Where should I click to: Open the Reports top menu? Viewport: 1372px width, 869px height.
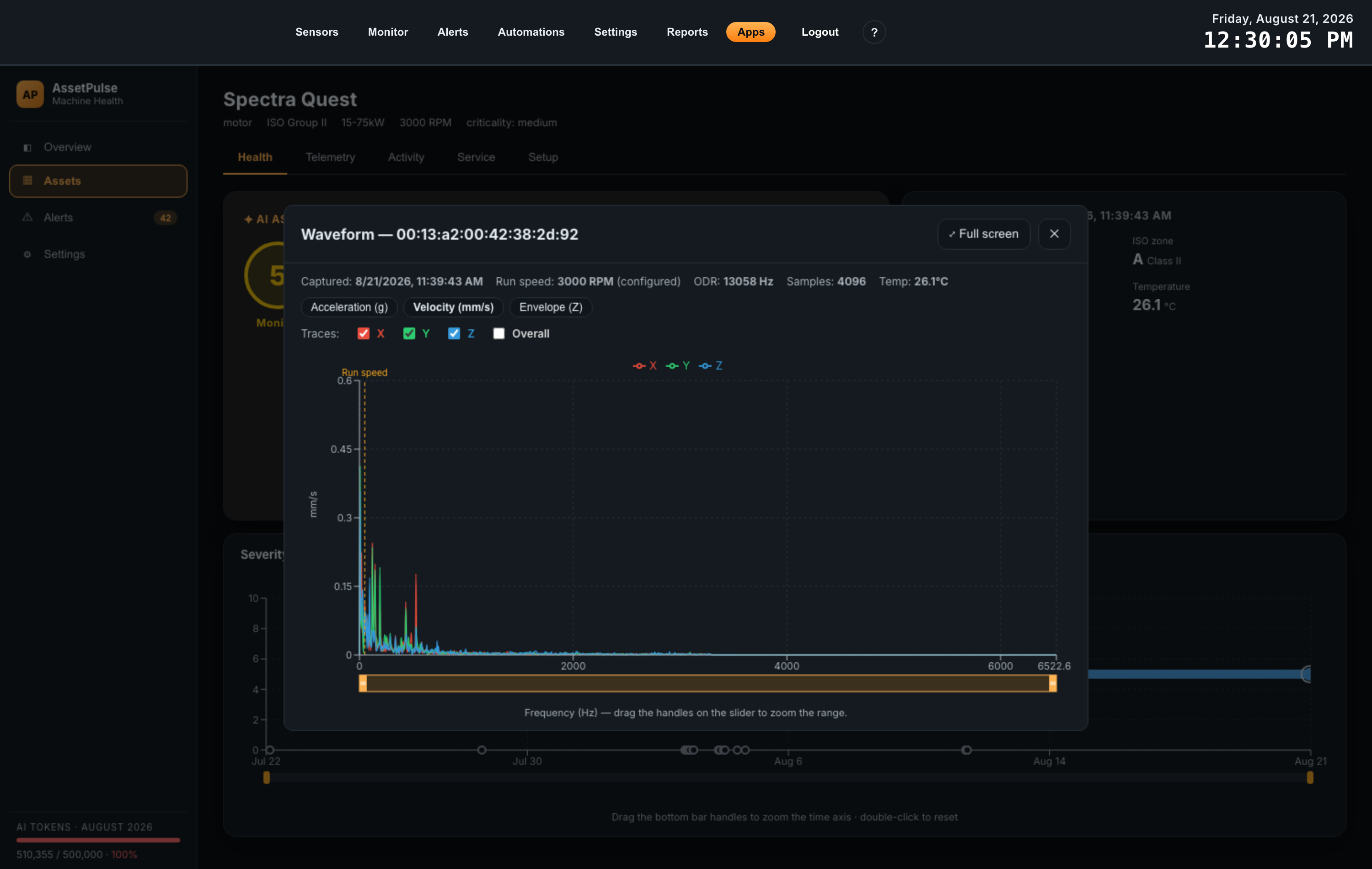click(687, 32)
